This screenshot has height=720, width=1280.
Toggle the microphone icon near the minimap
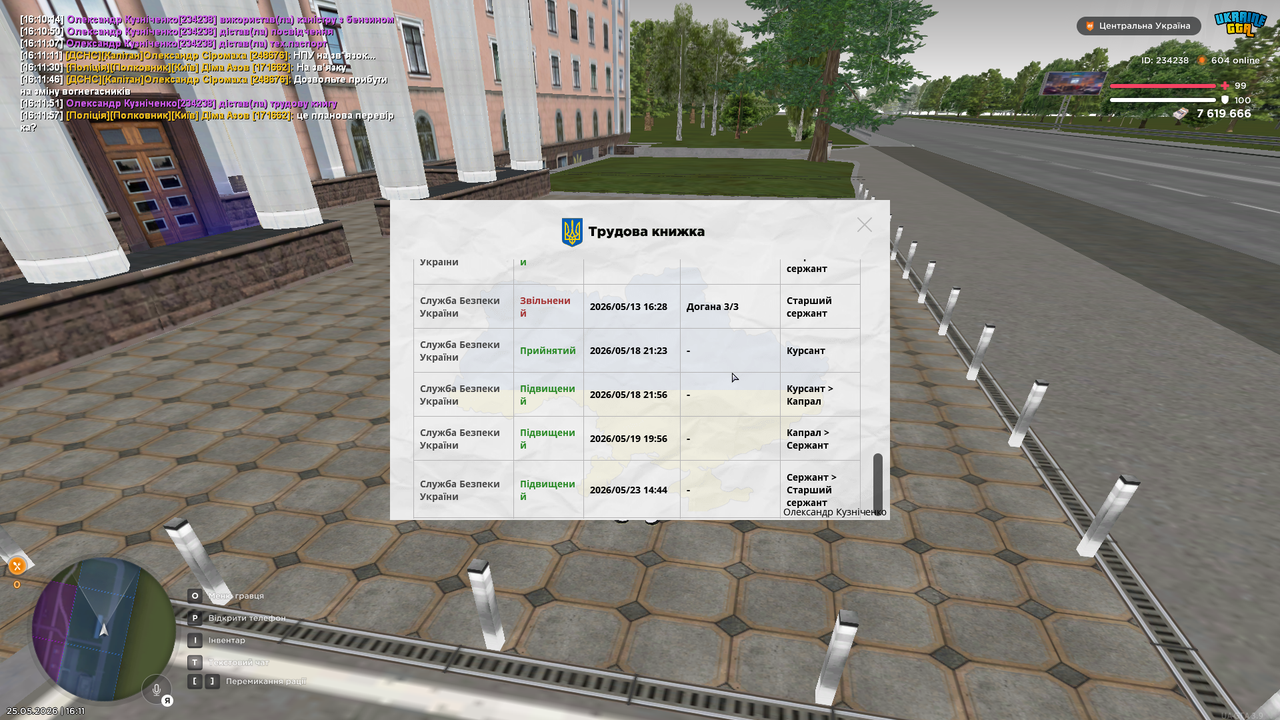156,688
